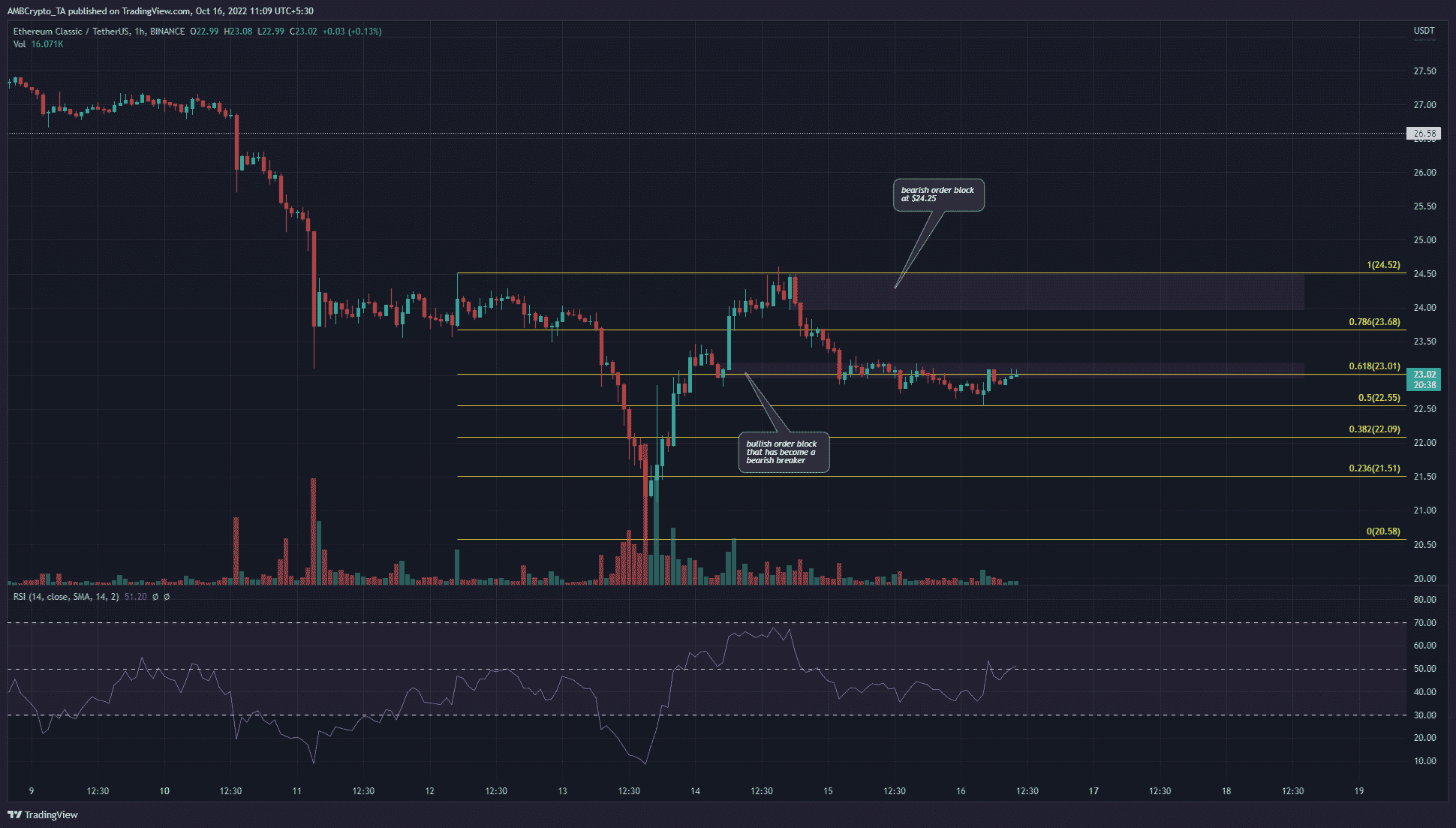Click the Vol 16.071K indicator legend
This screenshot has width=1456, height=828.
point(38,44)
